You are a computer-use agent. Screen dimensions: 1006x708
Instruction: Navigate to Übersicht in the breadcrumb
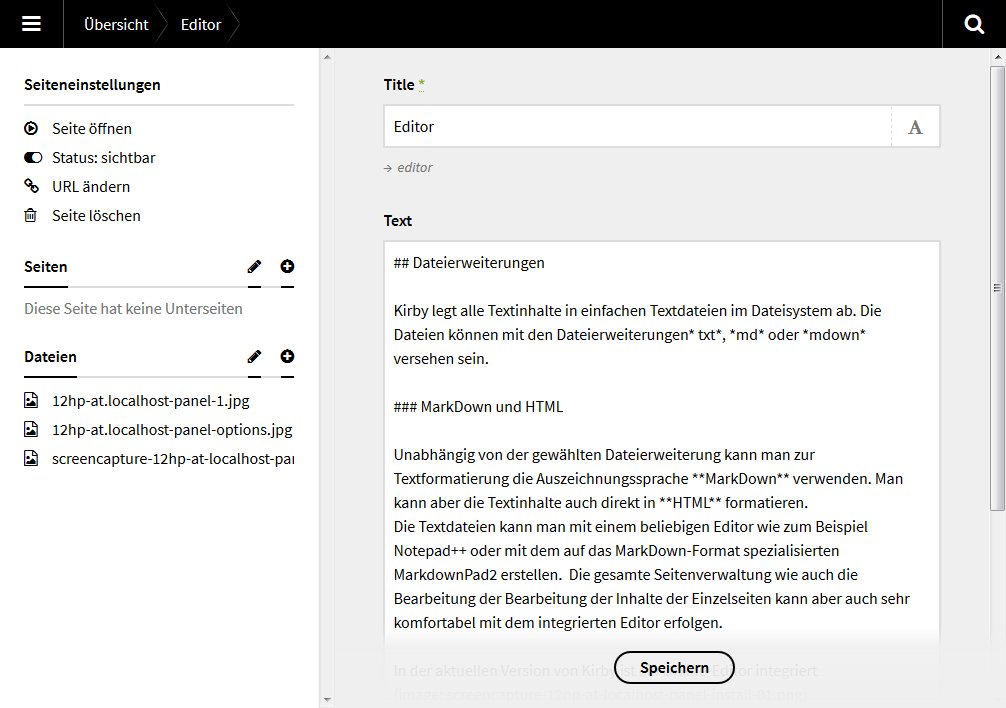pos(116,24)
